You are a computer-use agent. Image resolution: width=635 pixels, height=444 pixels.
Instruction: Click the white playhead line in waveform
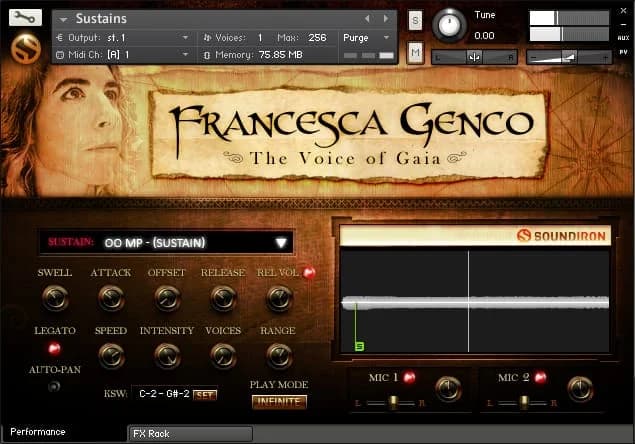point(469,301)
